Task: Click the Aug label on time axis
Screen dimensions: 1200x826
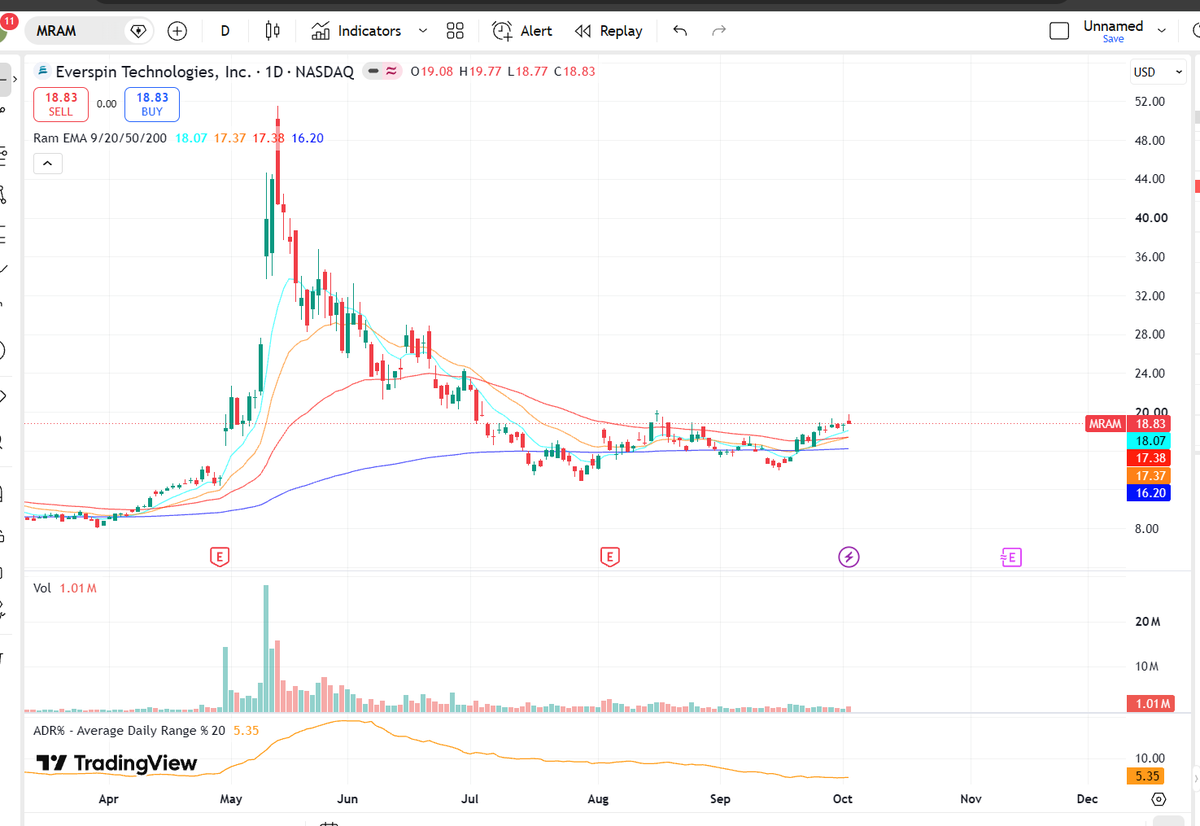Action: coord(597,799)
